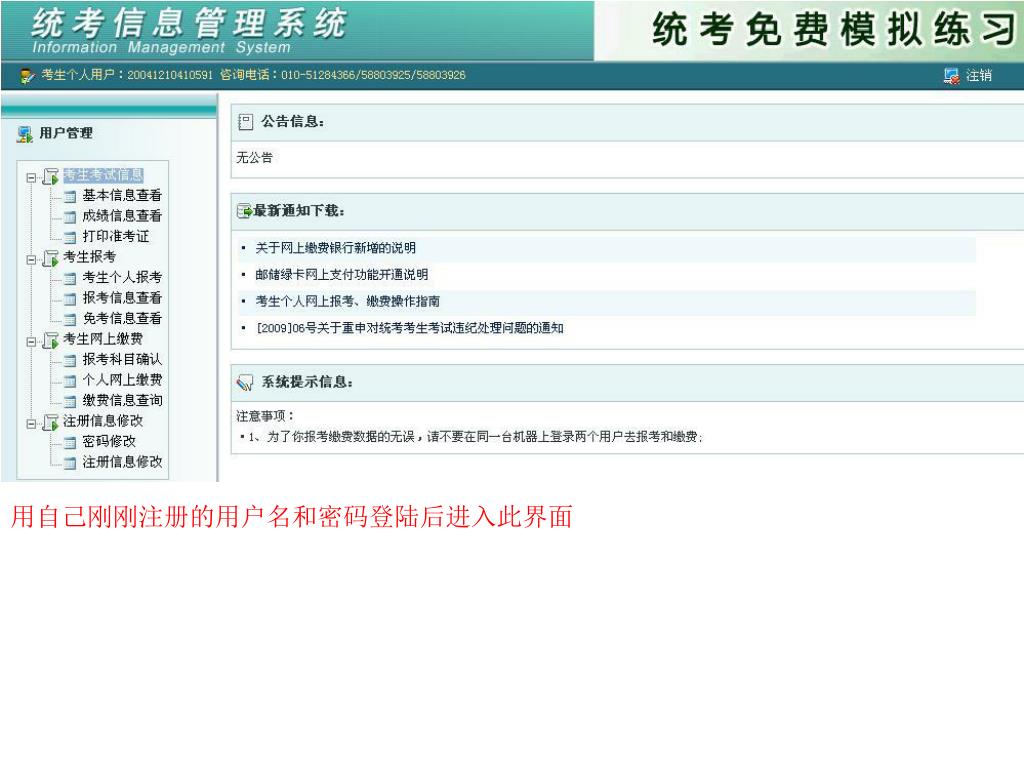The height and width of the screenshot is (768, 1024).
Task: Click the folder icon beside the 注册信息修改 parent node
Action: click(50, 423)
